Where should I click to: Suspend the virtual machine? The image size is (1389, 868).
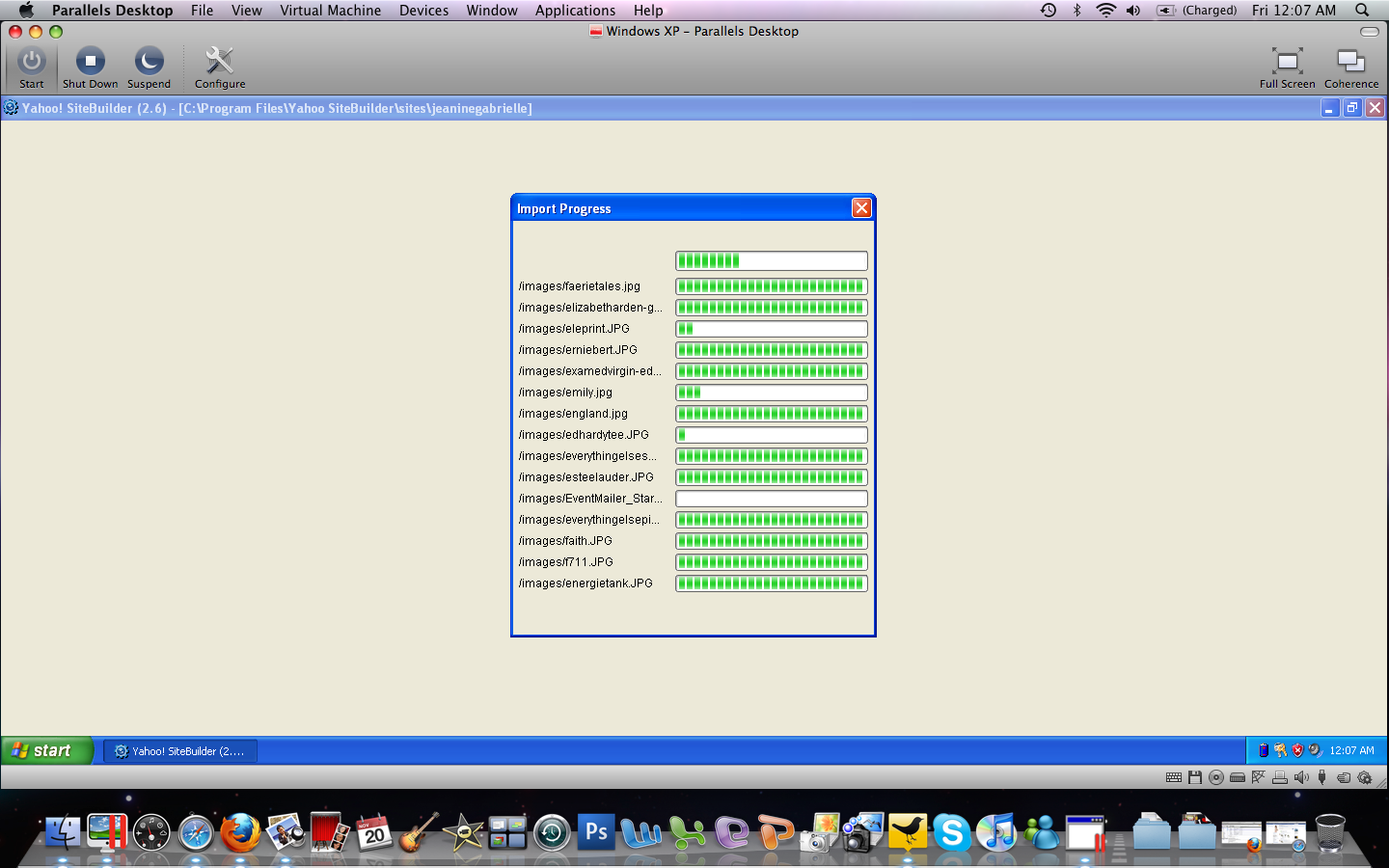click(x=149, y=68)
